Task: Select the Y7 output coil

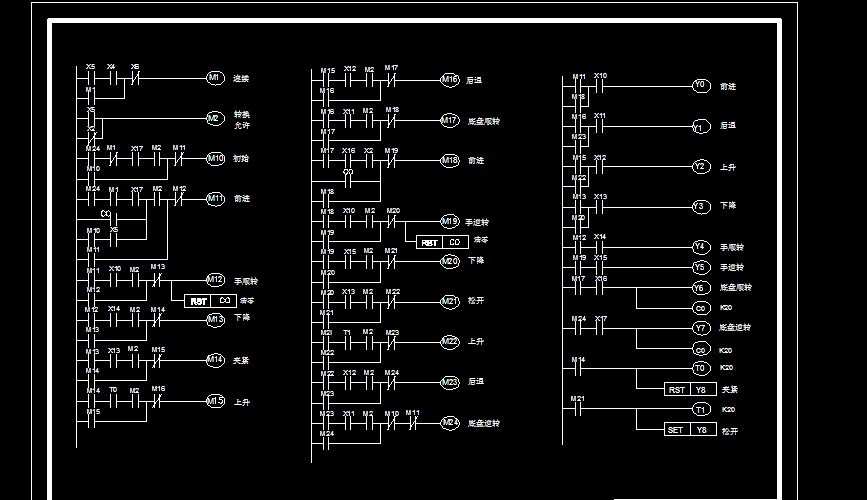Action: pos(701,328)
